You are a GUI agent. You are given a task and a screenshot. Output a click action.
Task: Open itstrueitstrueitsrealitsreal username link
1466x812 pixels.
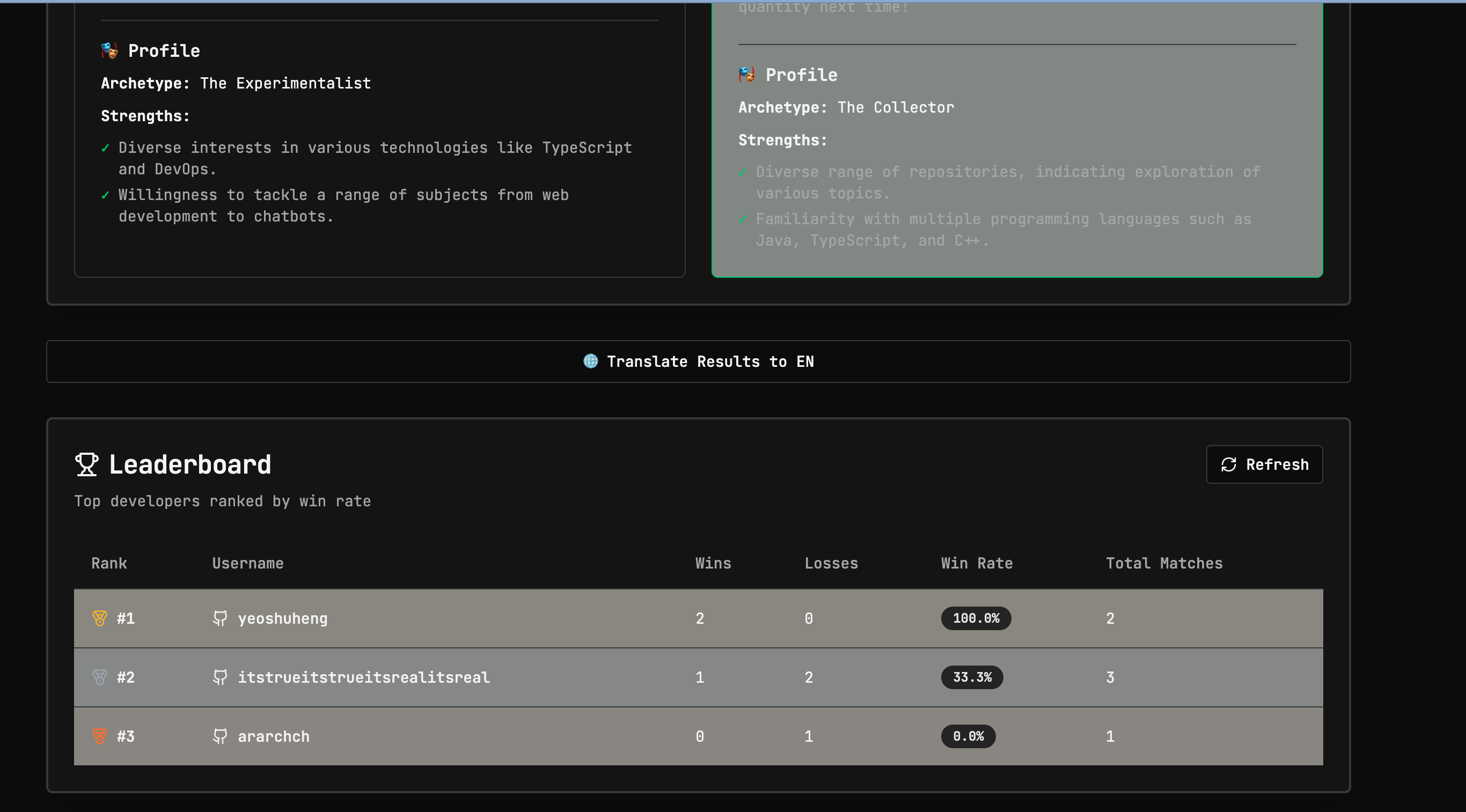point(363,678)
